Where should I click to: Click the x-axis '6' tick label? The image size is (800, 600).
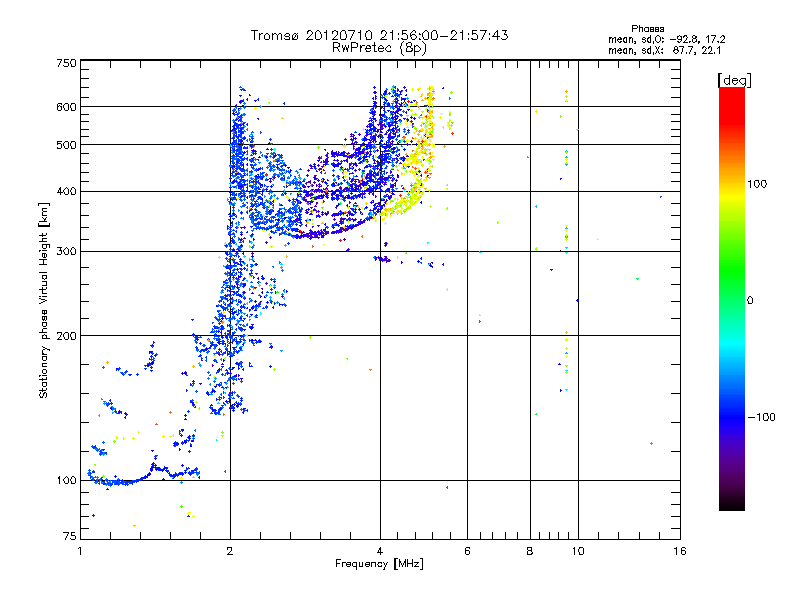pyautogui.click(x=467, y=551)
